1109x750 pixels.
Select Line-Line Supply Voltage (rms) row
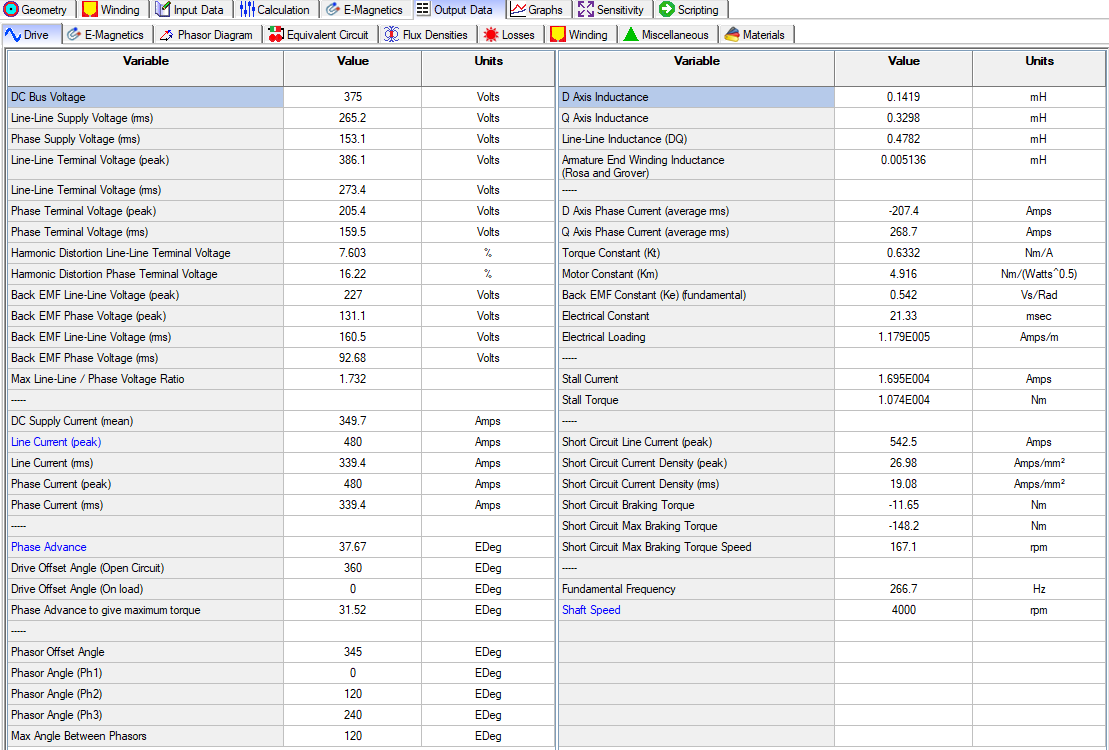coord(281,118)
